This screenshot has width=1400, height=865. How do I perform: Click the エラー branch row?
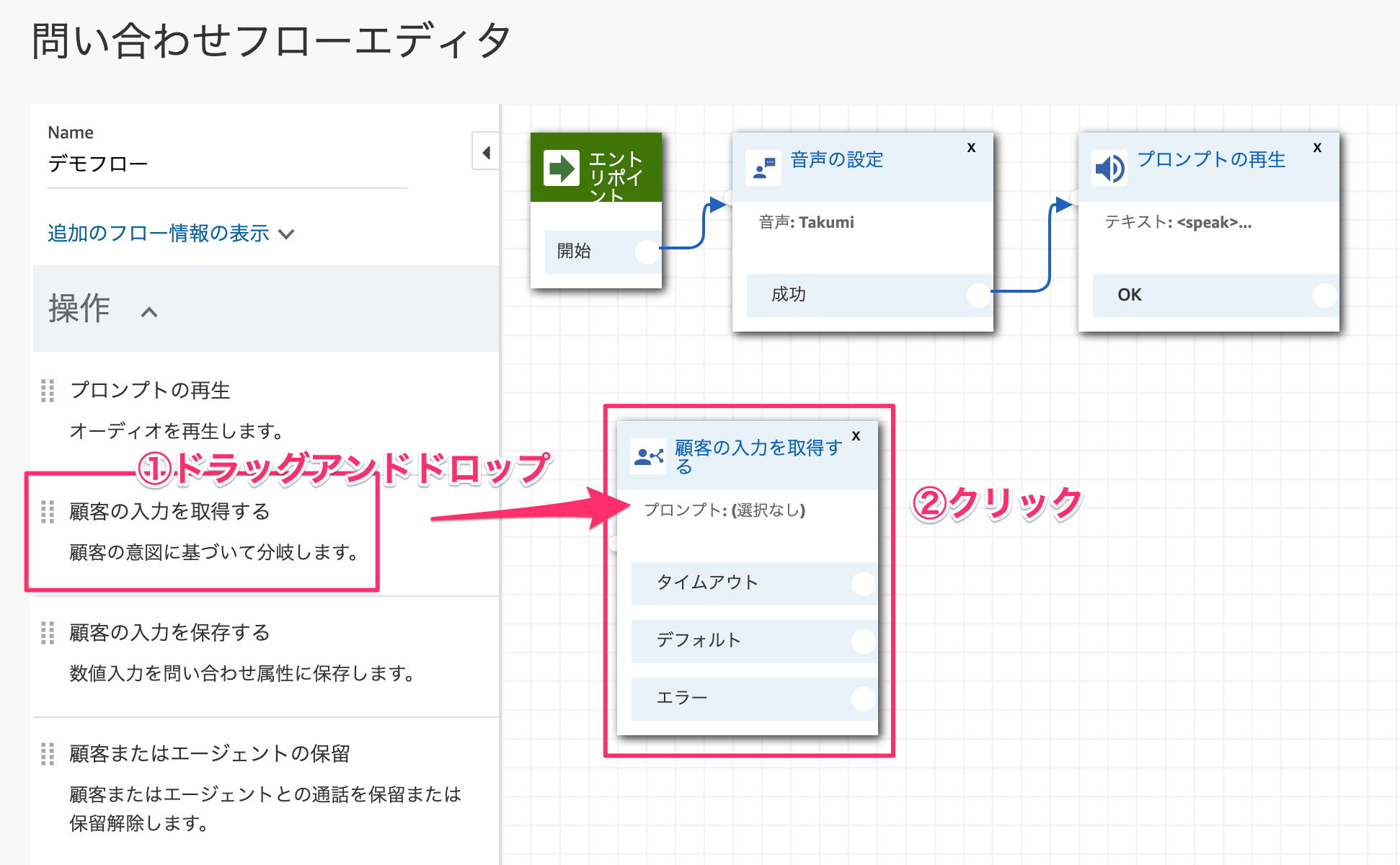754,698
